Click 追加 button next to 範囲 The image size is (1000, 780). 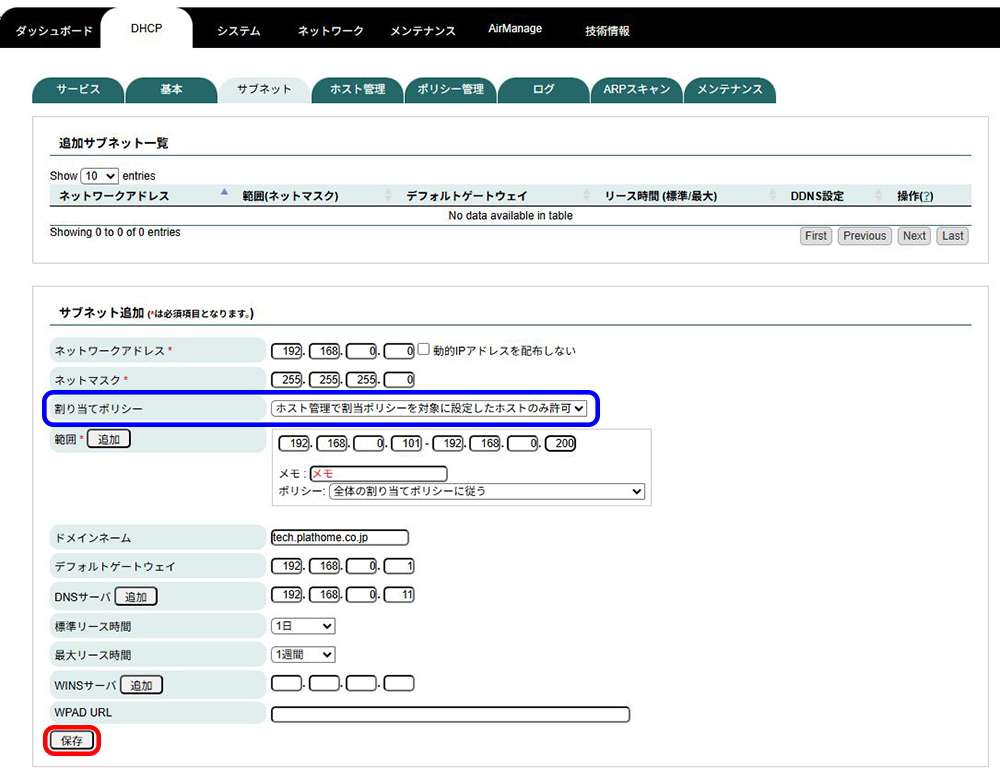point(109,439)
